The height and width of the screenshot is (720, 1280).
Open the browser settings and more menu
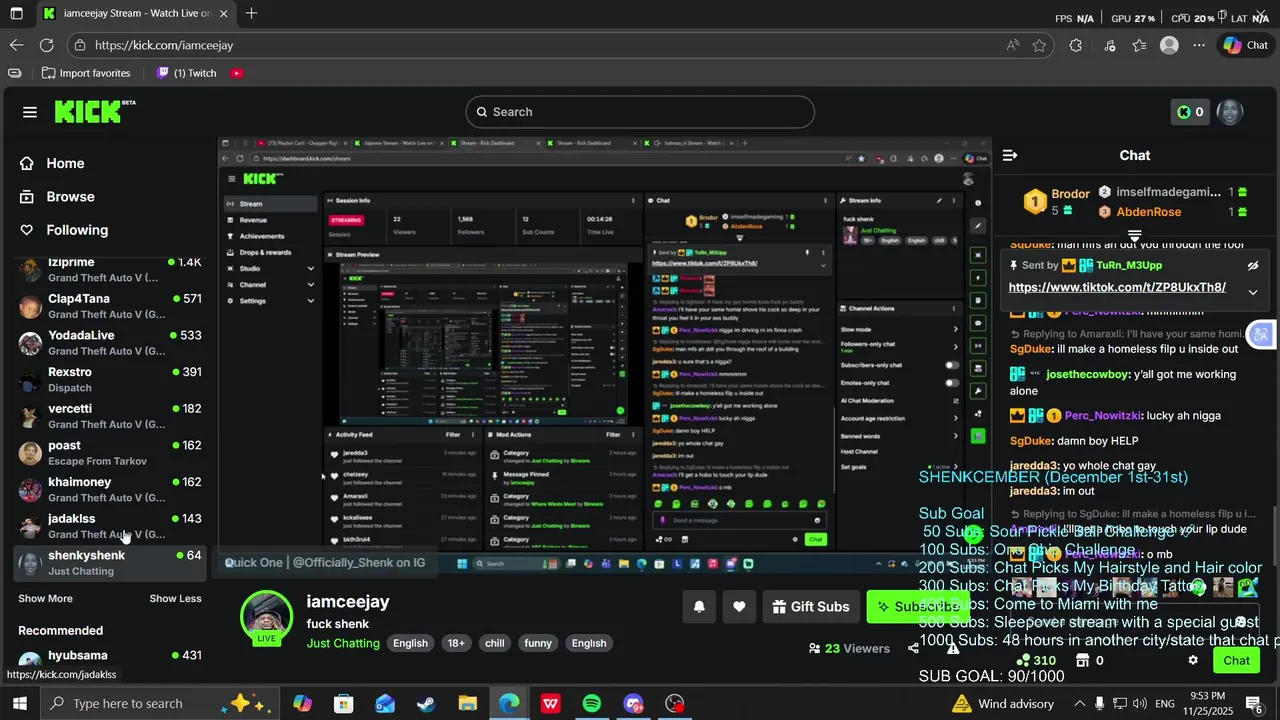[1199, 45]
